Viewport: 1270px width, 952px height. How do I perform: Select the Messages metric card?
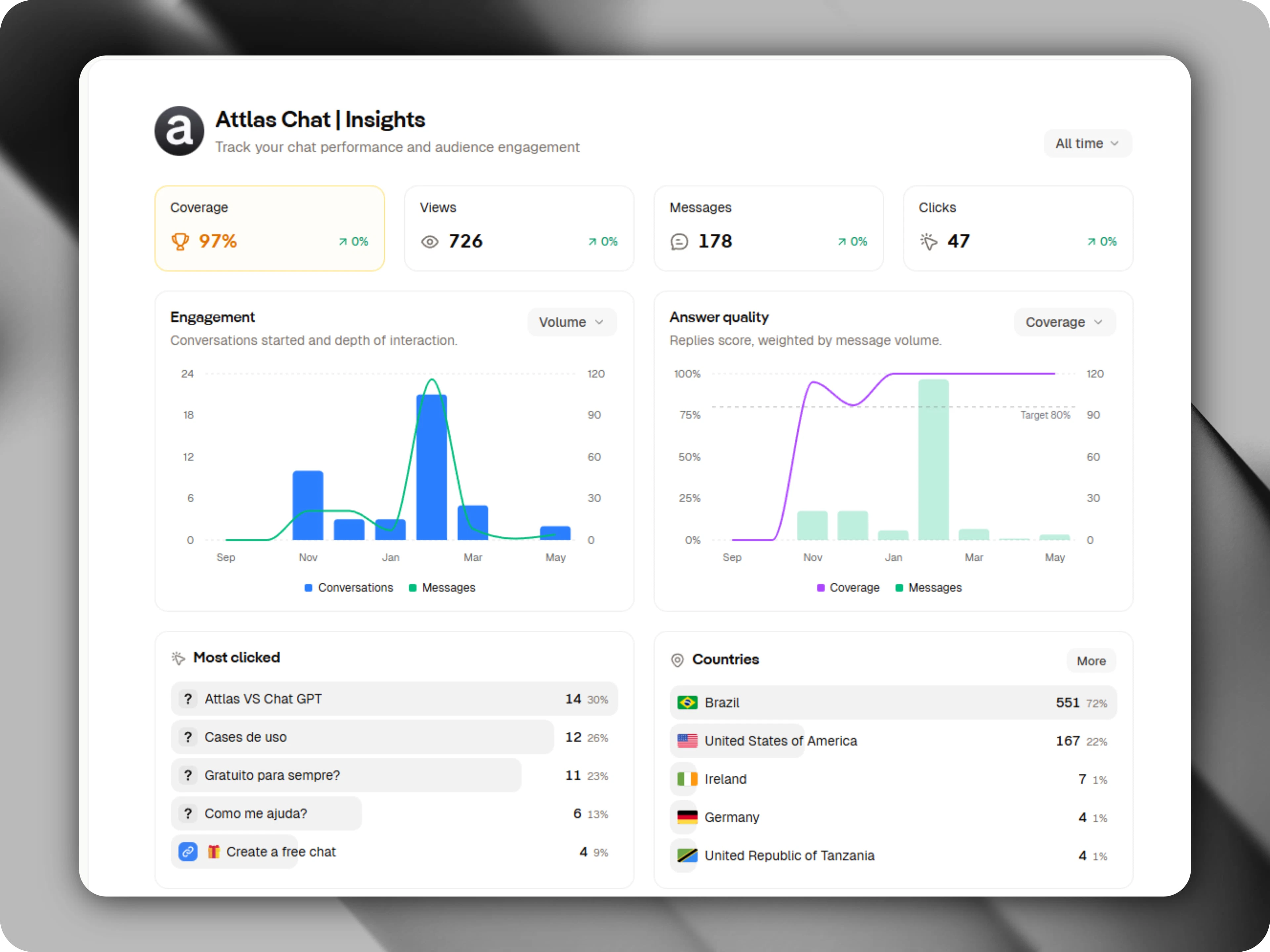[x=768, y=228]
